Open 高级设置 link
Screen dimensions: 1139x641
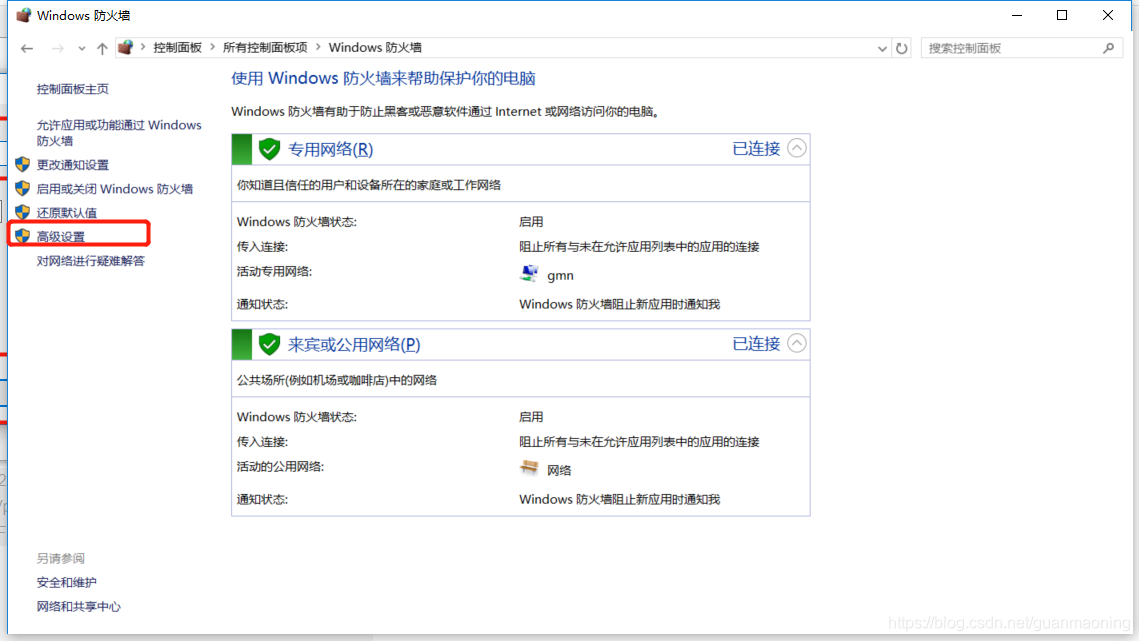(x=61, y=237)
